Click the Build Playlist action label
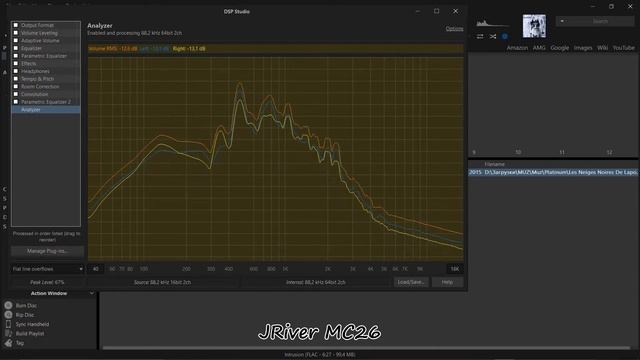This screenshot has height=360, width=640. pos(30,333)
